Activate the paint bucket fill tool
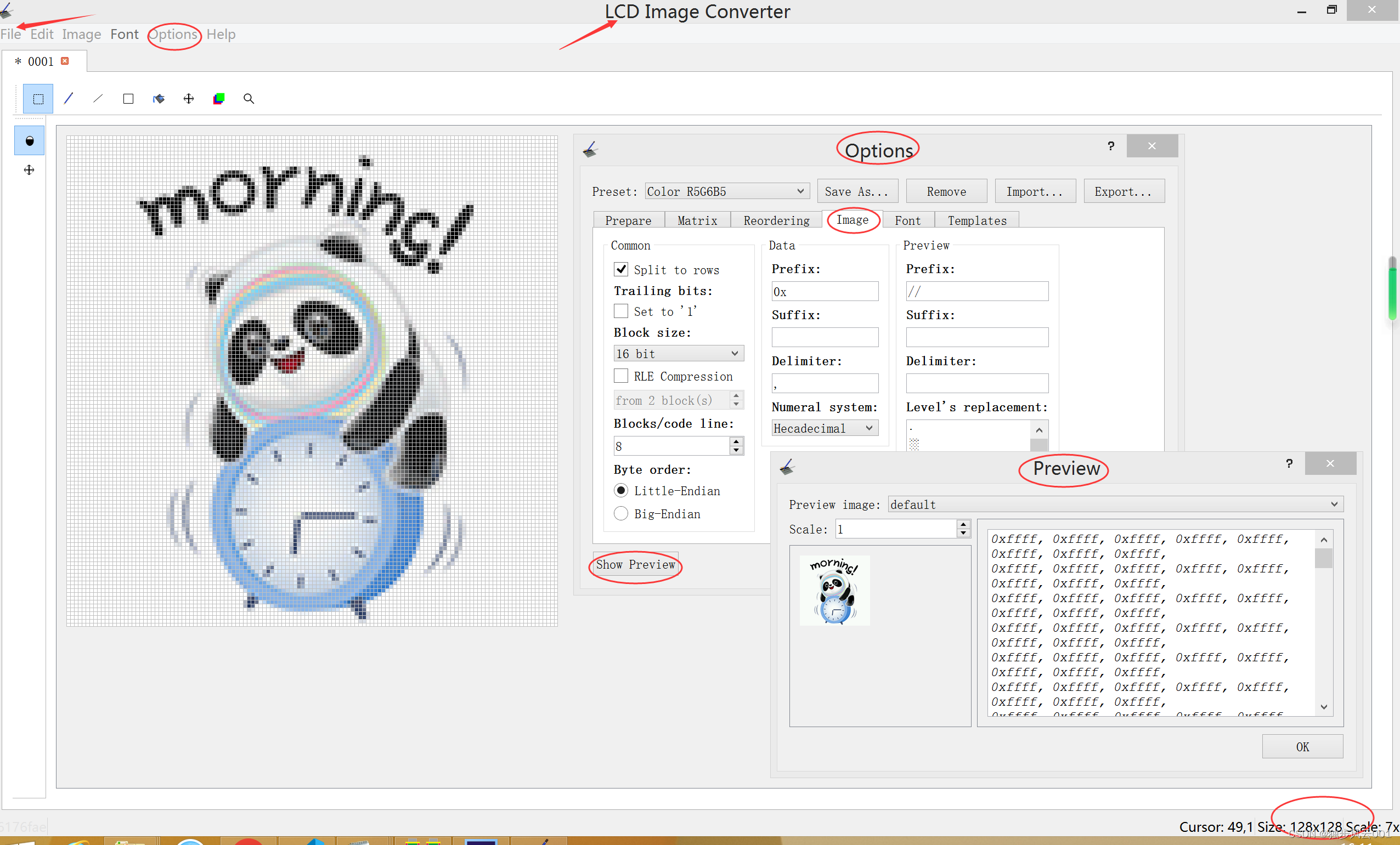The width and height of the screenshot is (1400, 845). click(159, 99)
